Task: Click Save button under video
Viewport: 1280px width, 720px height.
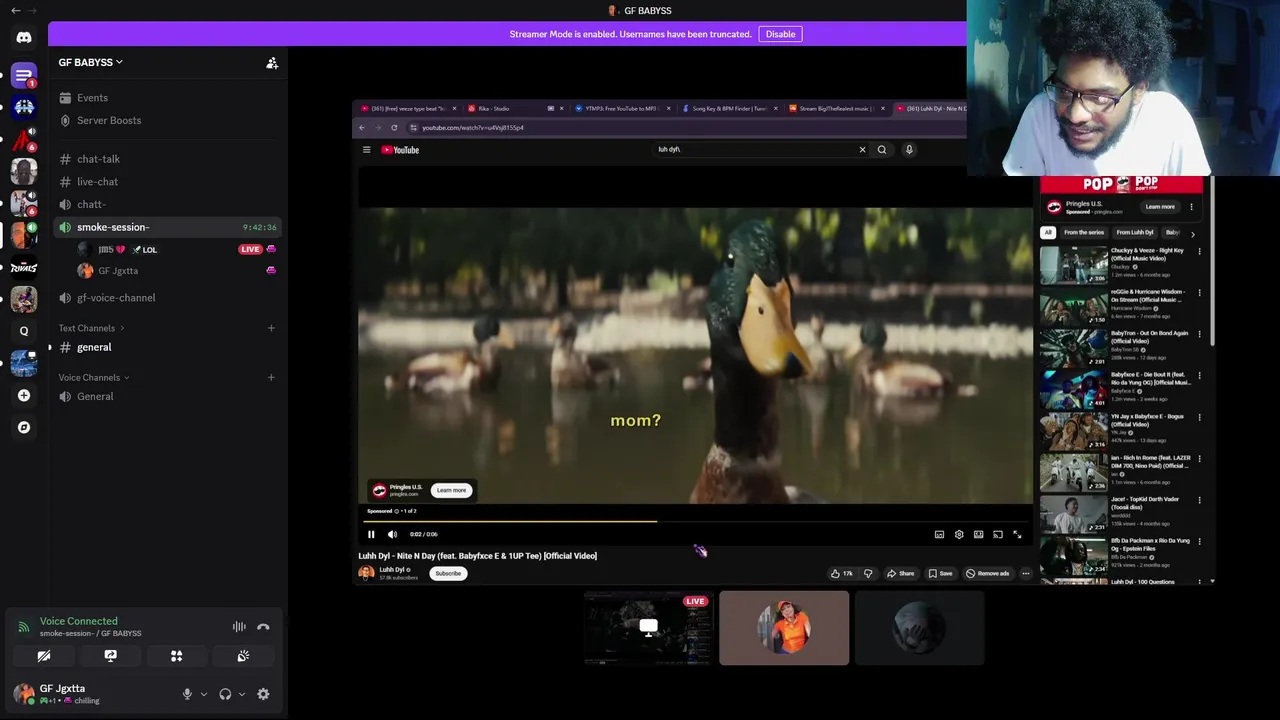Action: pos(940,573)
